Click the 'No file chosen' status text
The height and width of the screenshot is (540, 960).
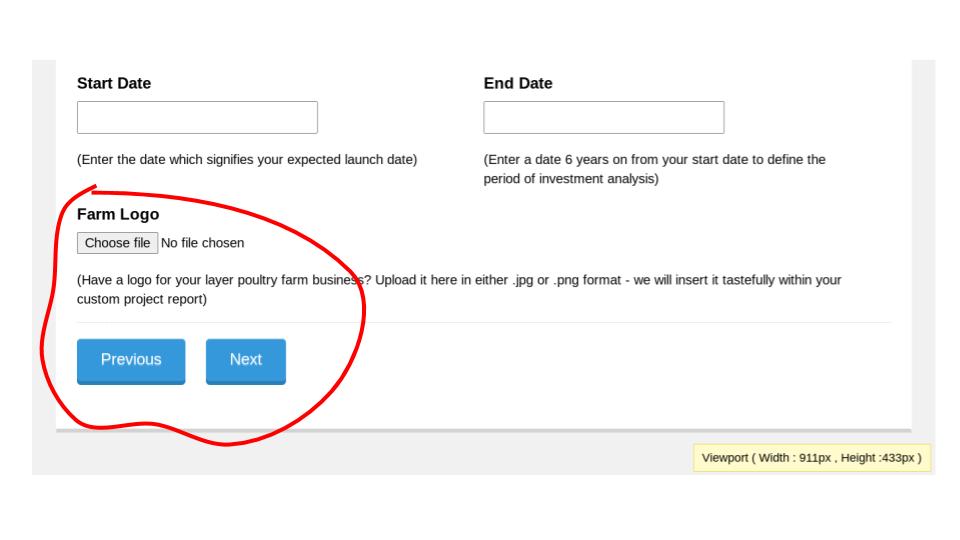click(x=203, y=243)
